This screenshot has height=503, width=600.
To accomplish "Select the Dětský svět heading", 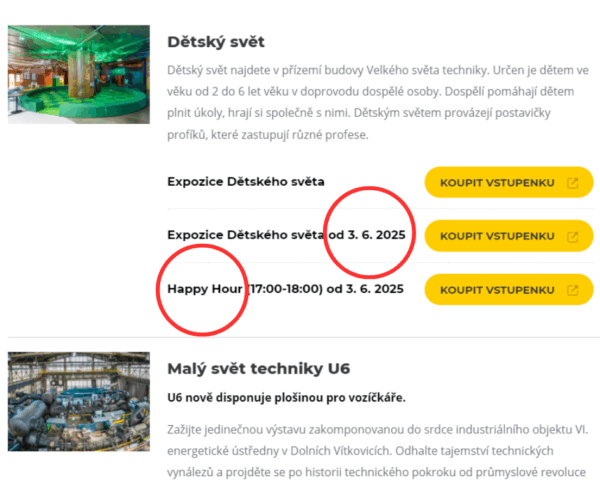I will 216,42.
